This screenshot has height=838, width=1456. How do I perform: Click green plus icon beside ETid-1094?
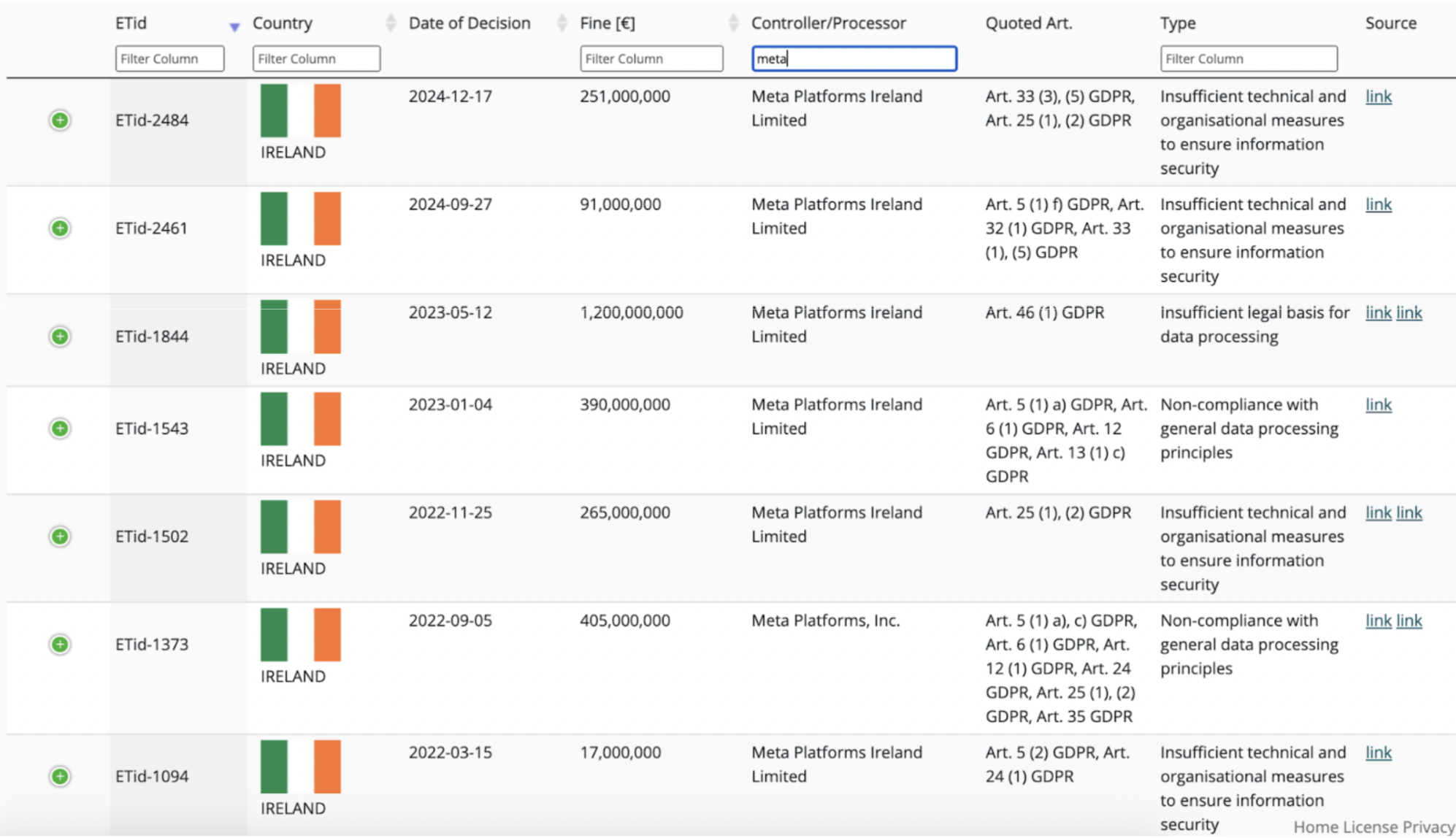tap(60, 776)
